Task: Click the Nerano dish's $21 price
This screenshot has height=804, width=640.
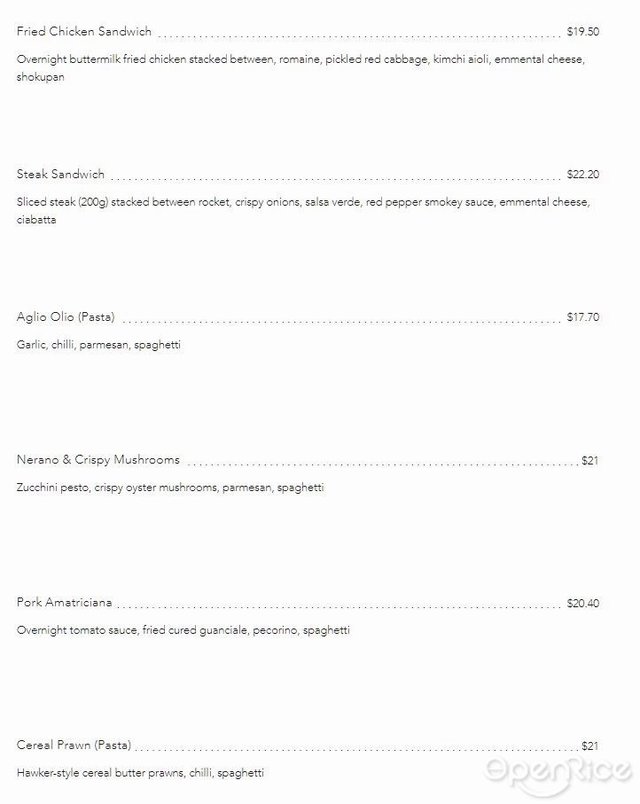Action: (590, 461)
